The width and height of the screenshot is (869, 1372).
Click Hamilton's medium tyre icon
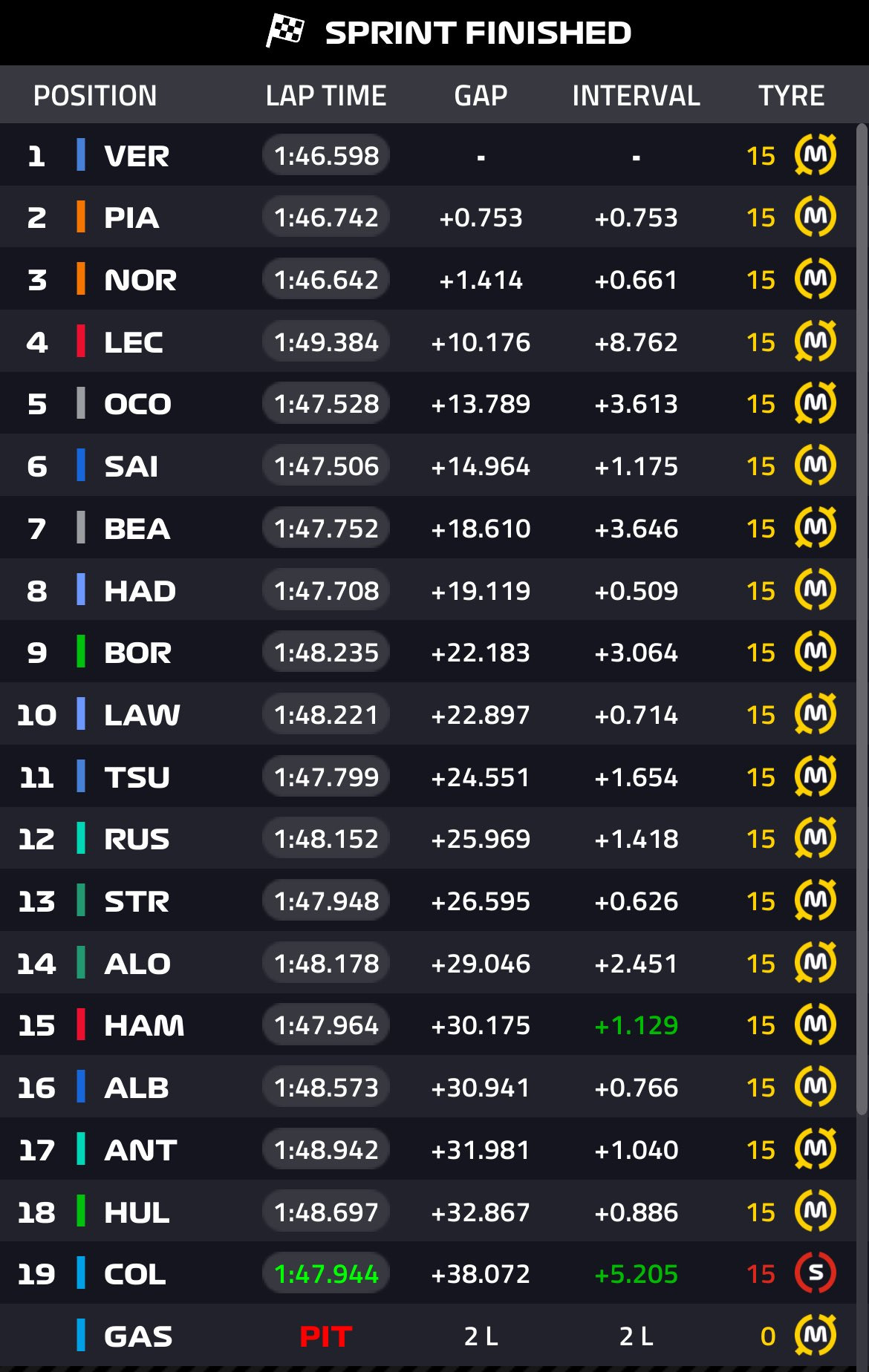[x=816, y=1025]
